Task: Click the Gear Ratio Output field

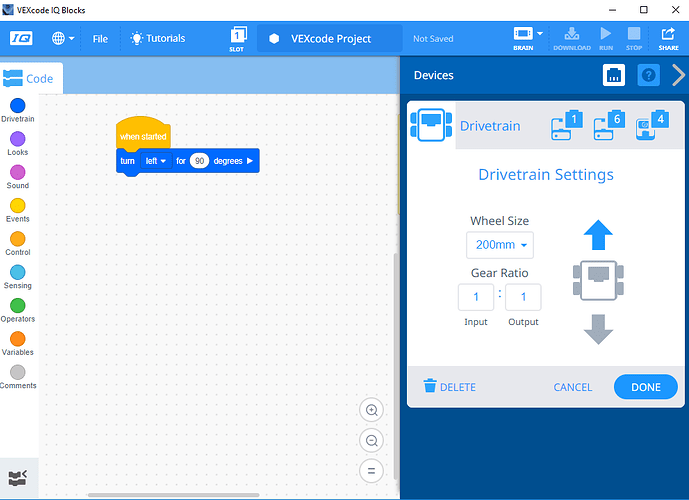Action: pos(523,297)
